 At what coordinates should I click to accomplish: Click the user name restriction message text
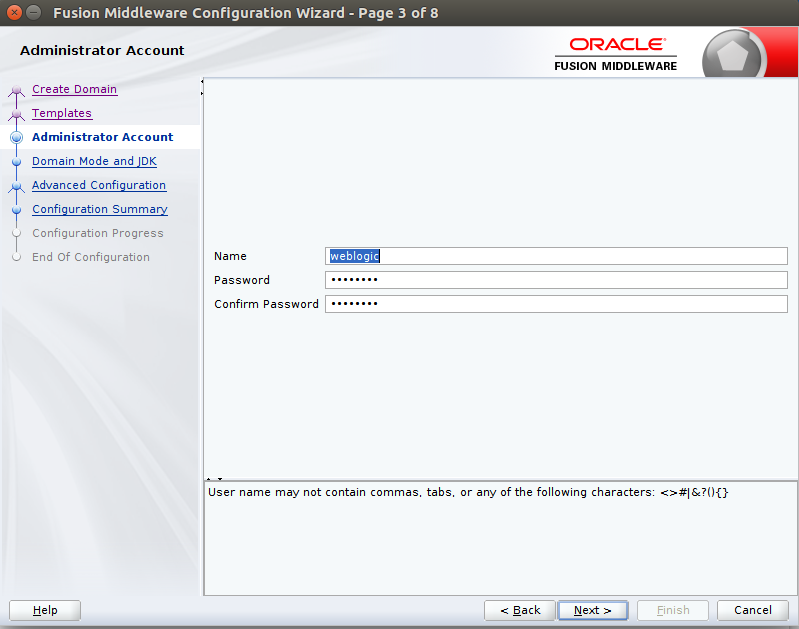pyautogui.click(x=468, y=492)
